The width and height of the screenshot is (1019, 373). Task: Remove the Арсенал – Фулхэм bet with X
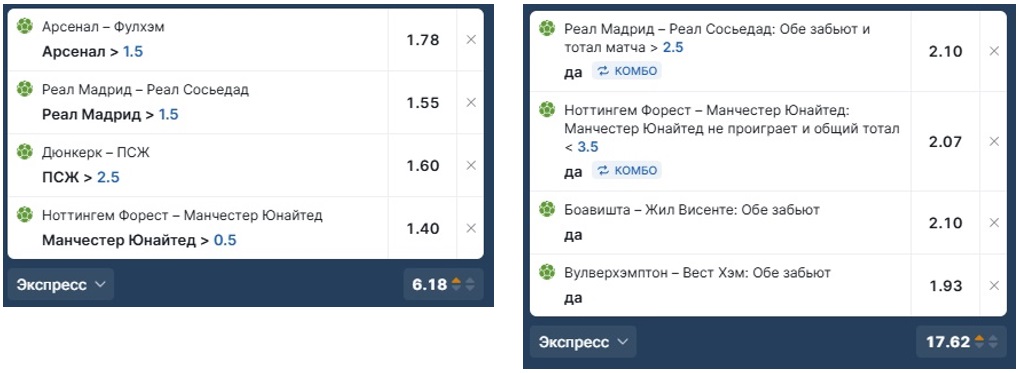pyautogui.click(x=471, y=40)
